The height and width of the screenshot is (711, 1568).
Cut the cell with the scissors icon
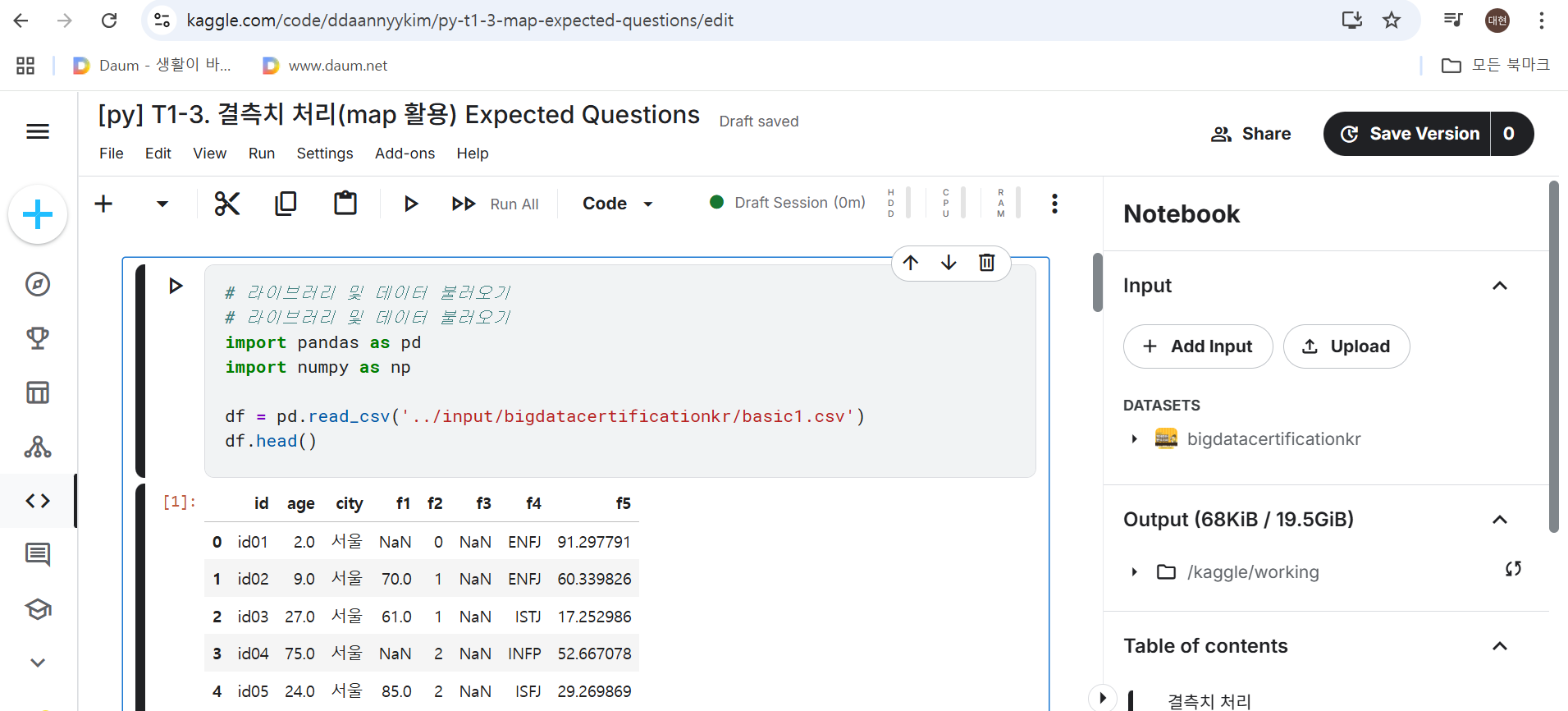227,204
